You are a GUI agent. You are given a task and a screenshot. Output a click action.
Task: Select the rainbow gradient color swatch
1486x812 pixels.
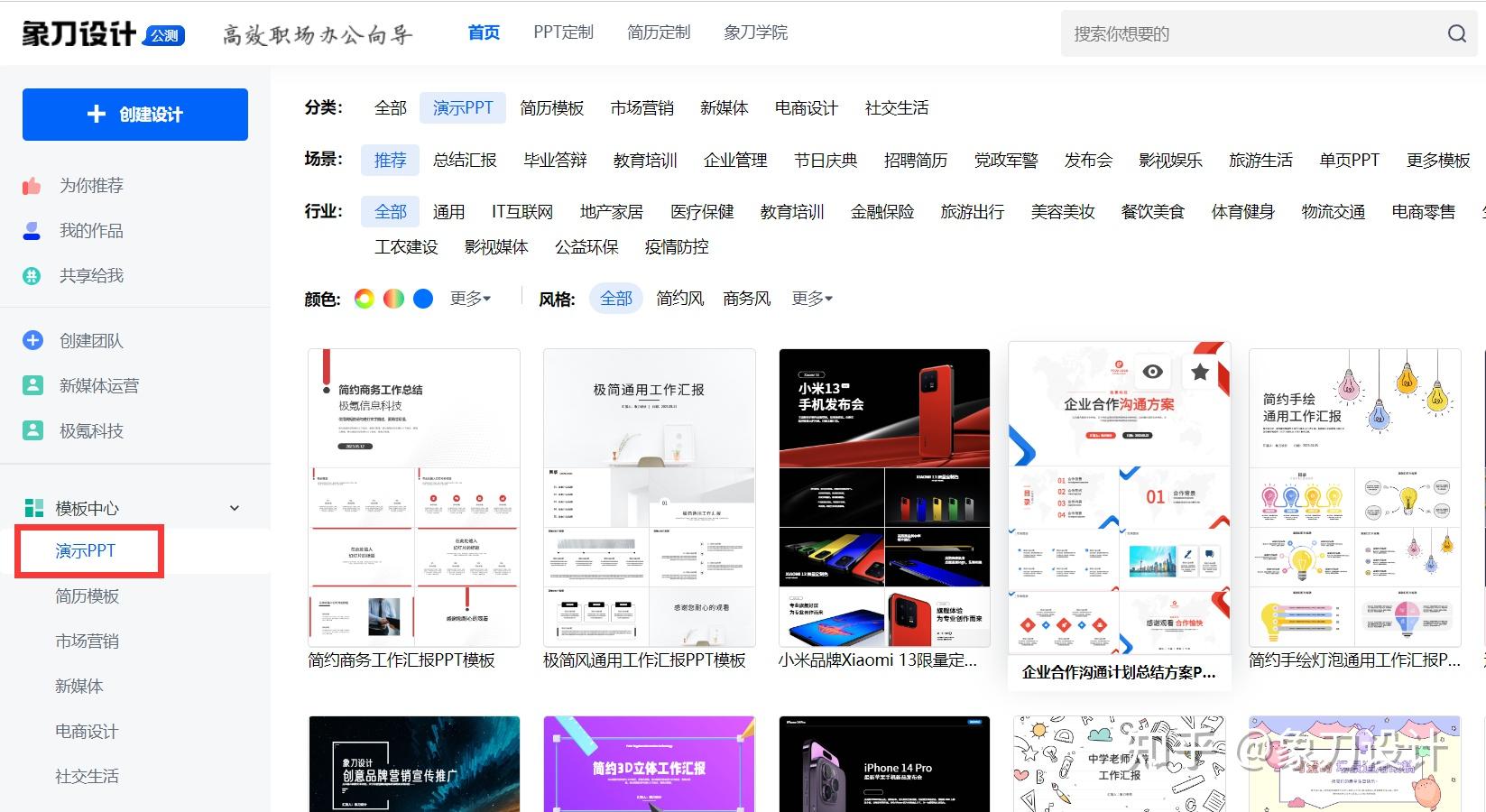click(x=393, y=299)
